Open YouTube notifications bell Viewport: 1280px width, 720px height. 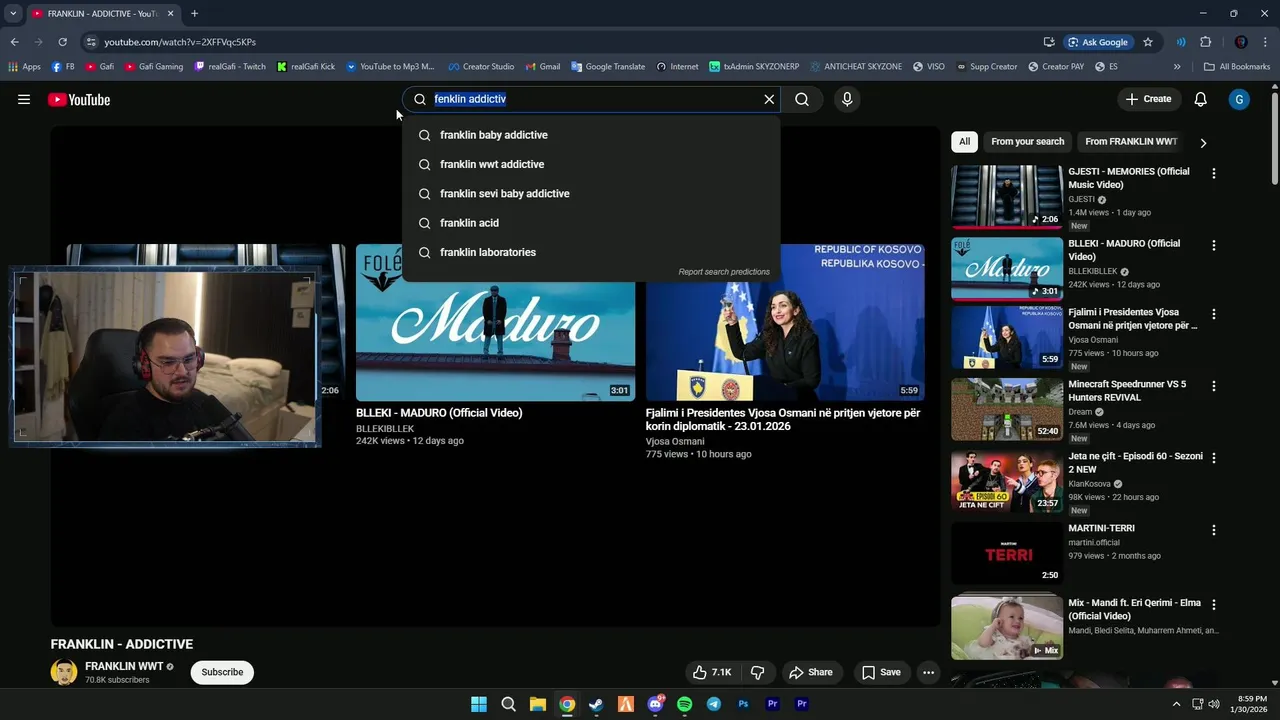point(1201,99)
